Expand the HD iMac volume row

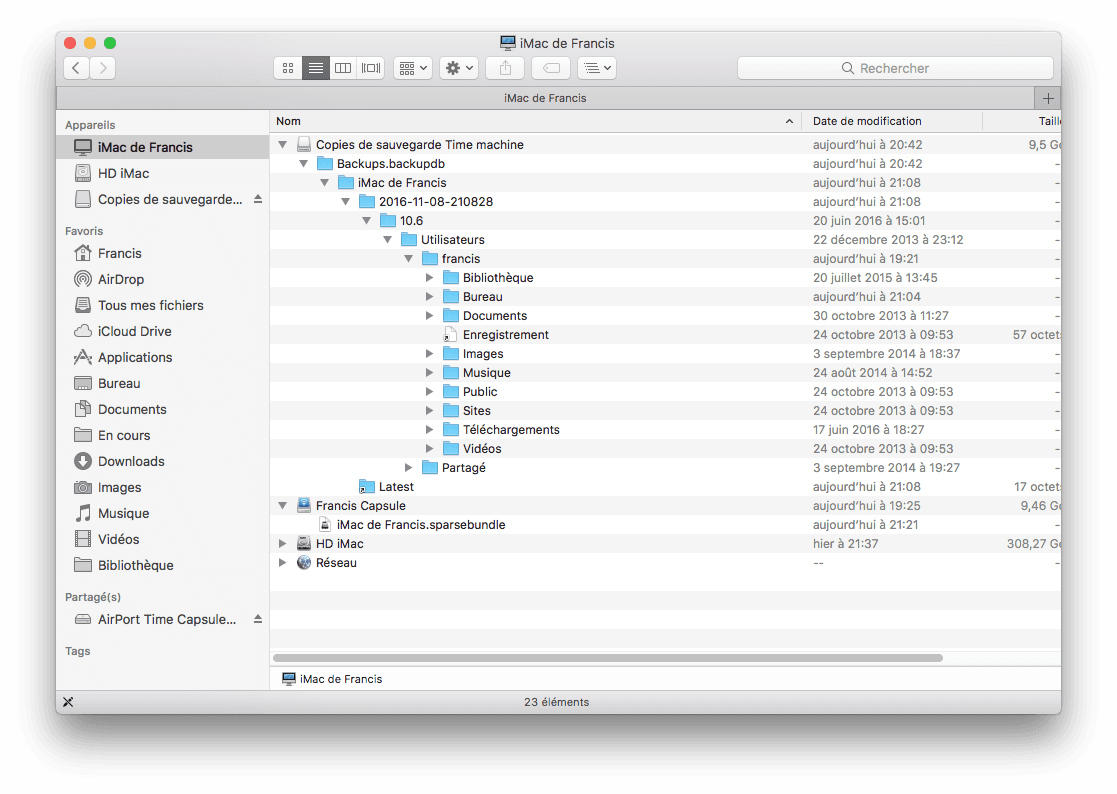click(283, 543)
